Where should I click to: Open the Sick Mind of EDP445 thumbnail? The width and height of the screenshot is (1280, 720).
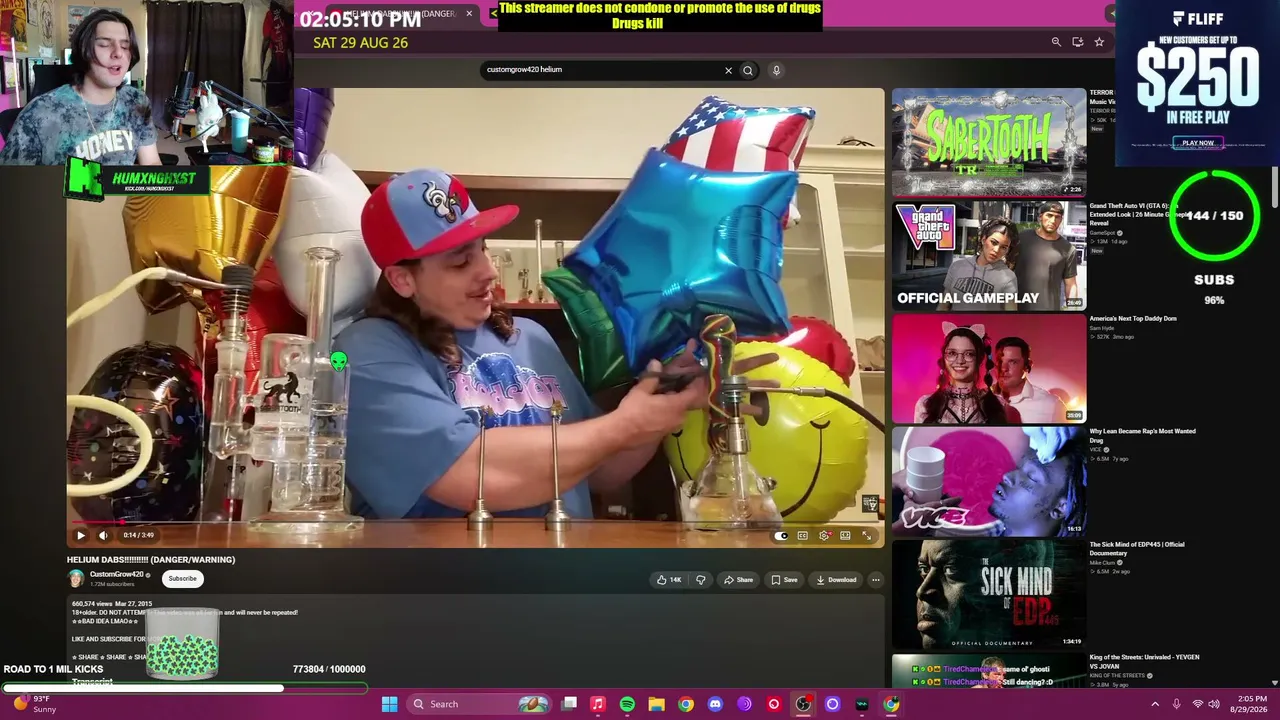[x=988, y=595]
